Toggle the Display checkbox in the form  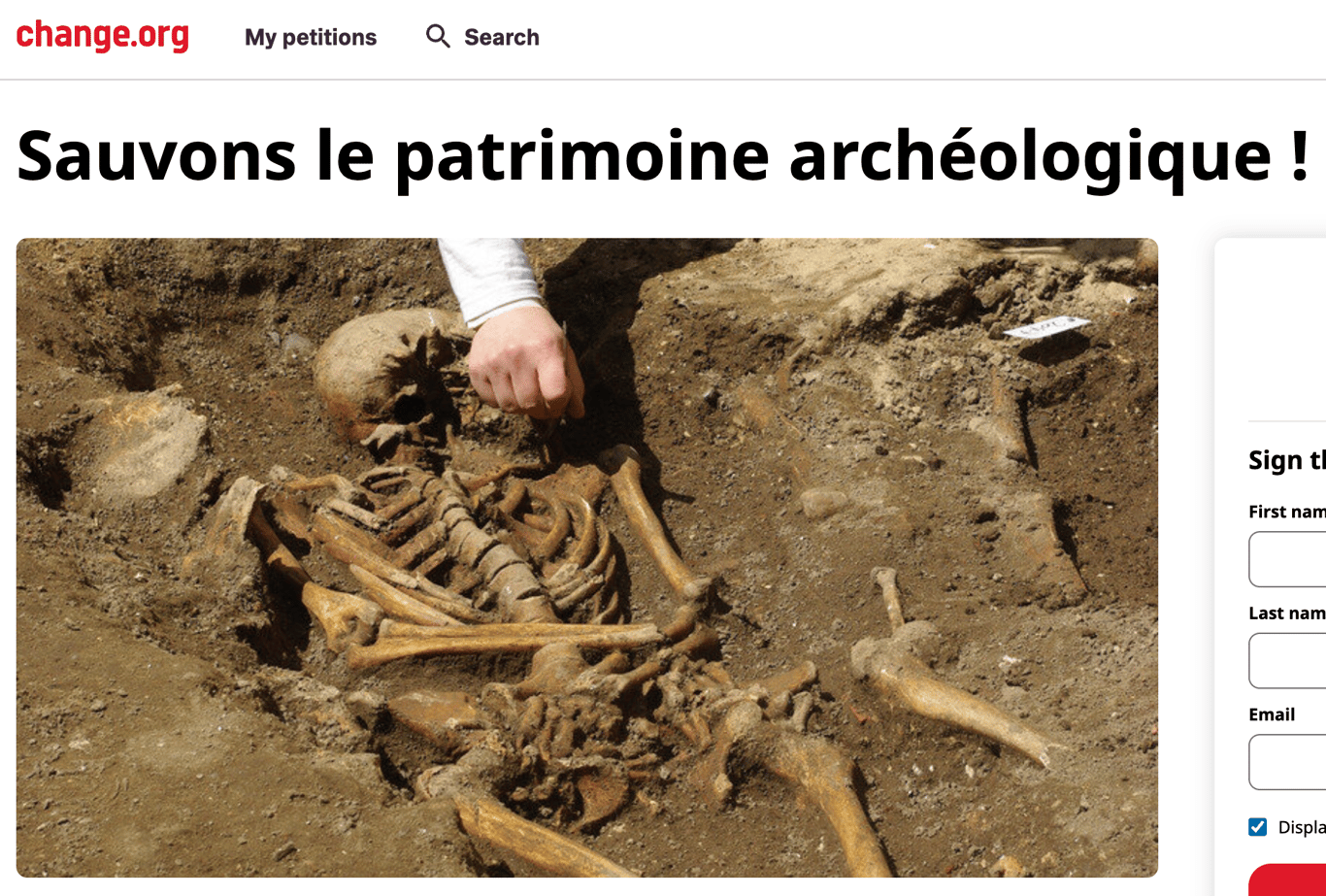tap(1258, 827)
